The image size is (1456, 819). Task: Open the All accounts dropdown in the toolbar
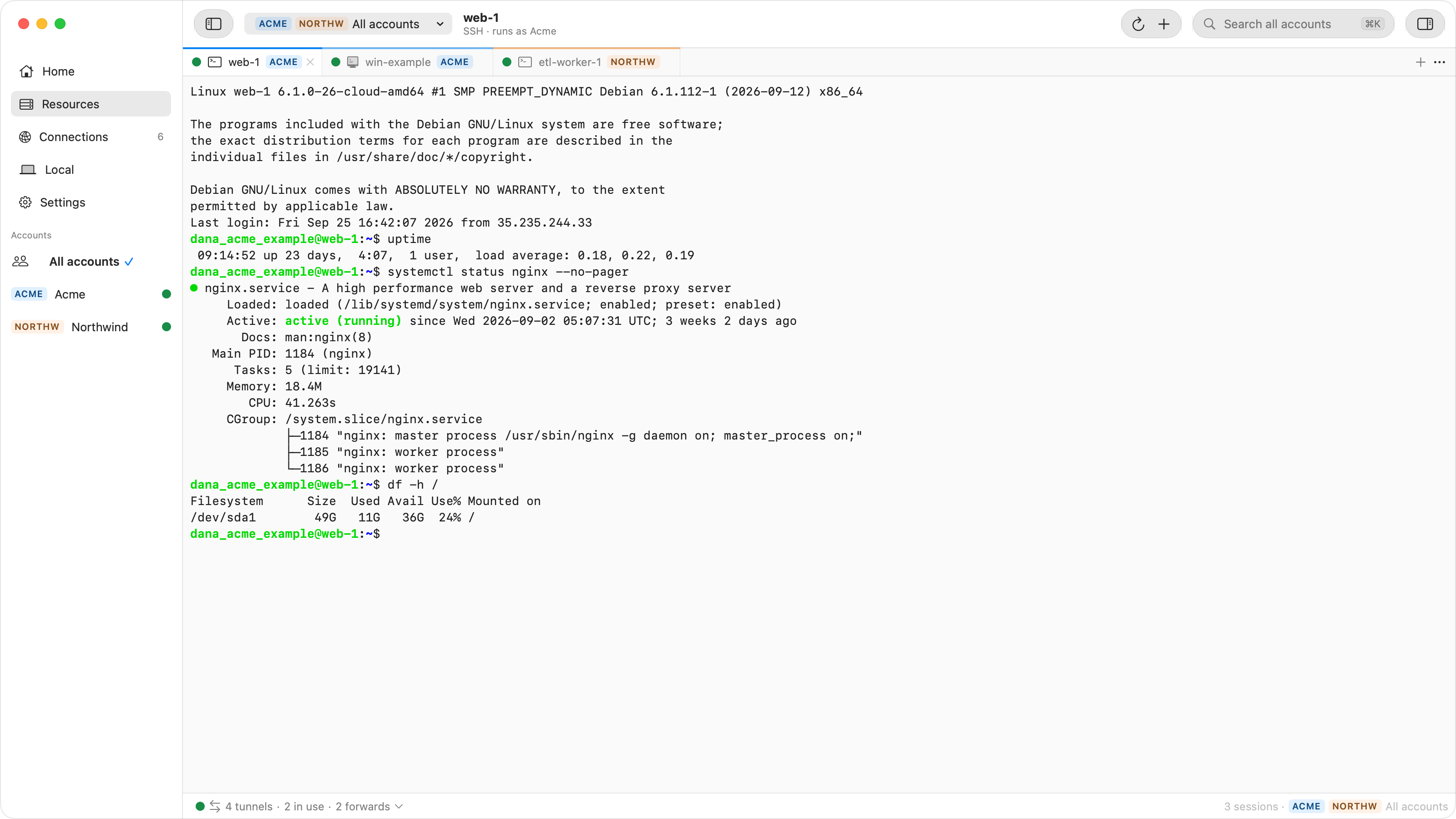pyautogui.click(x=348, y=24)
